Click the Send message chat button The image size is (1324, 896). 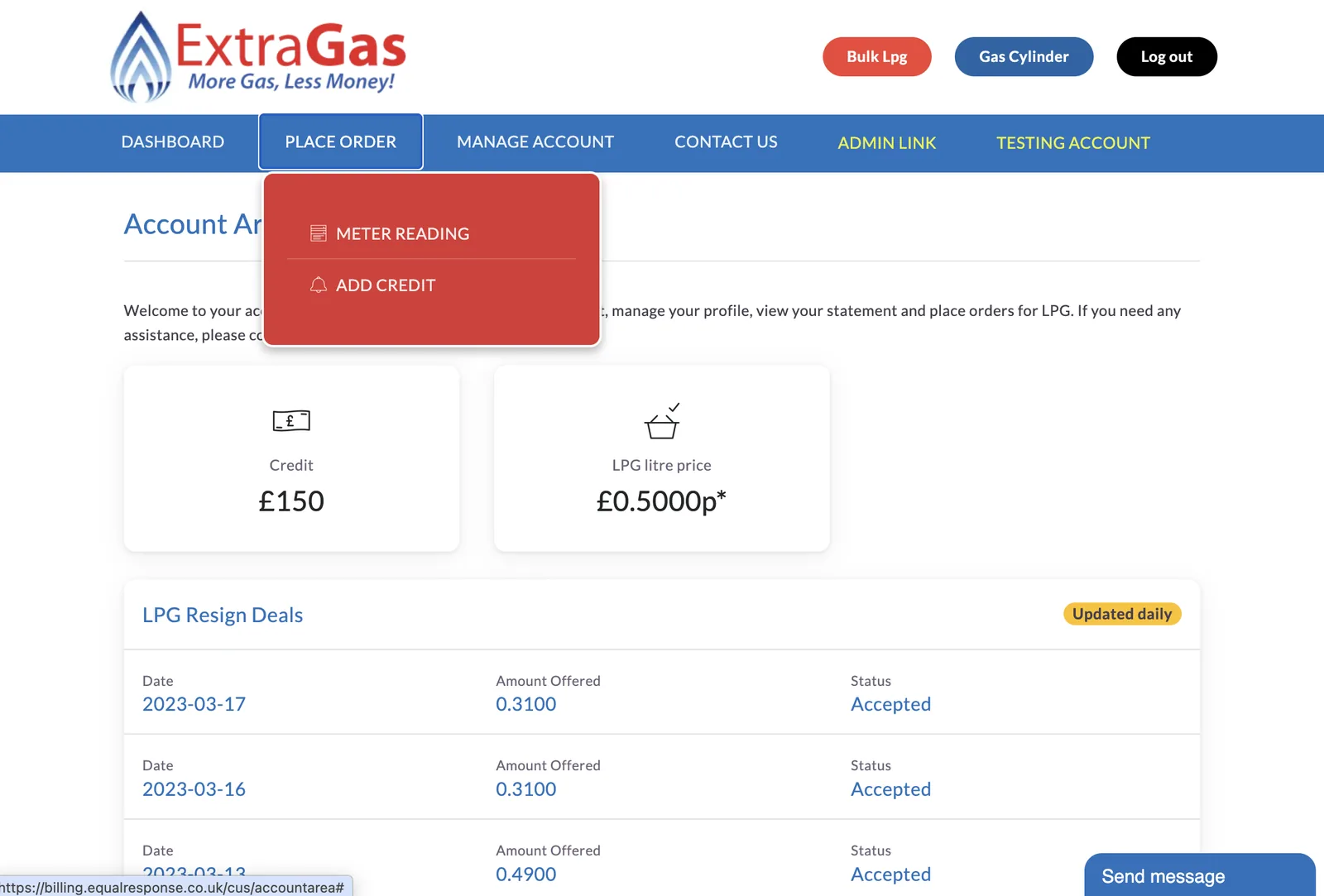pyautogui.click(x=1200, y=875)
